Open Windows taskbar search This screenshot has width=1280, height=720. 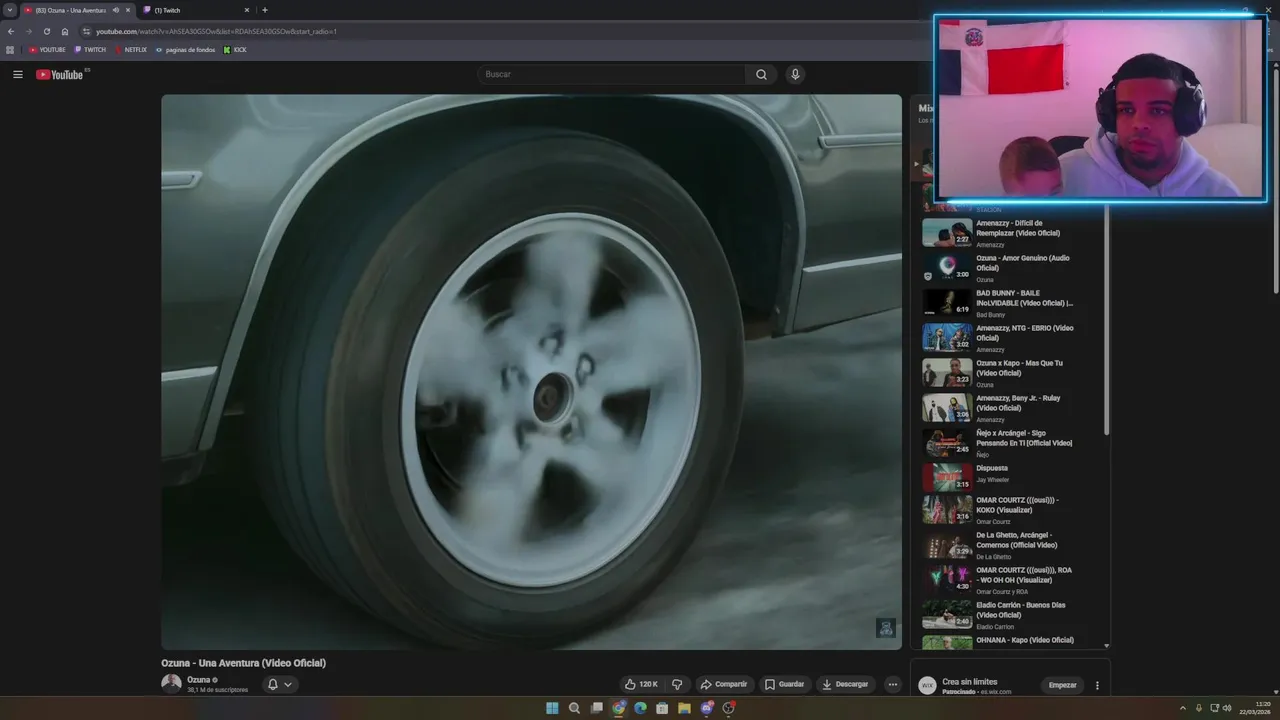point(574,708)
